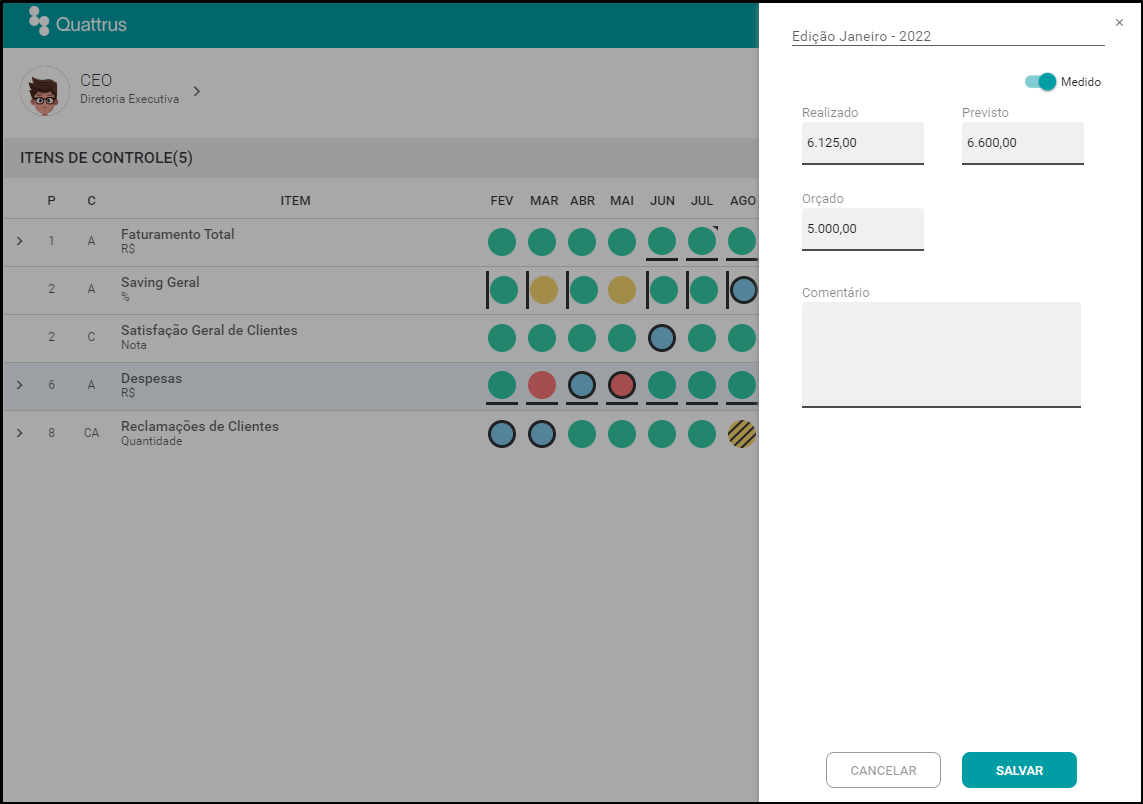Click the Despesas item name

click(151, 378)
